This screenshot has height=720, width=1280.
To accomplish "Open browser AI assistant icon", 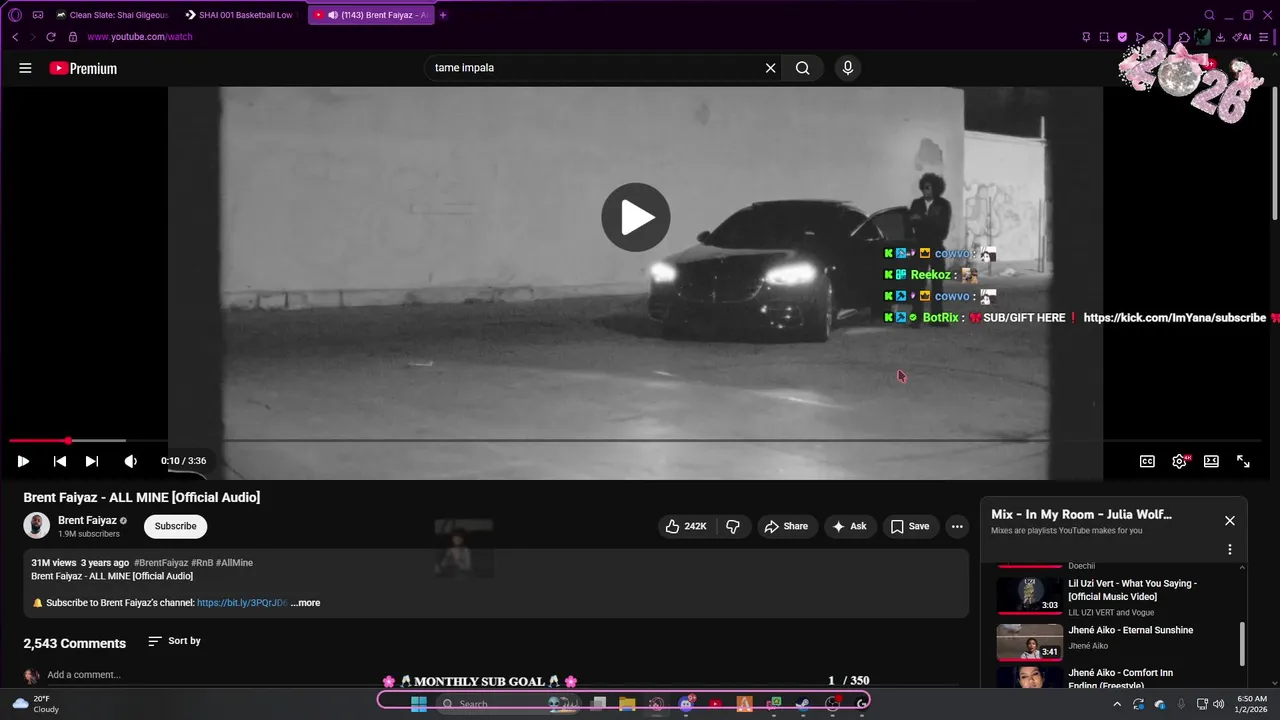I will [1243, 37].
